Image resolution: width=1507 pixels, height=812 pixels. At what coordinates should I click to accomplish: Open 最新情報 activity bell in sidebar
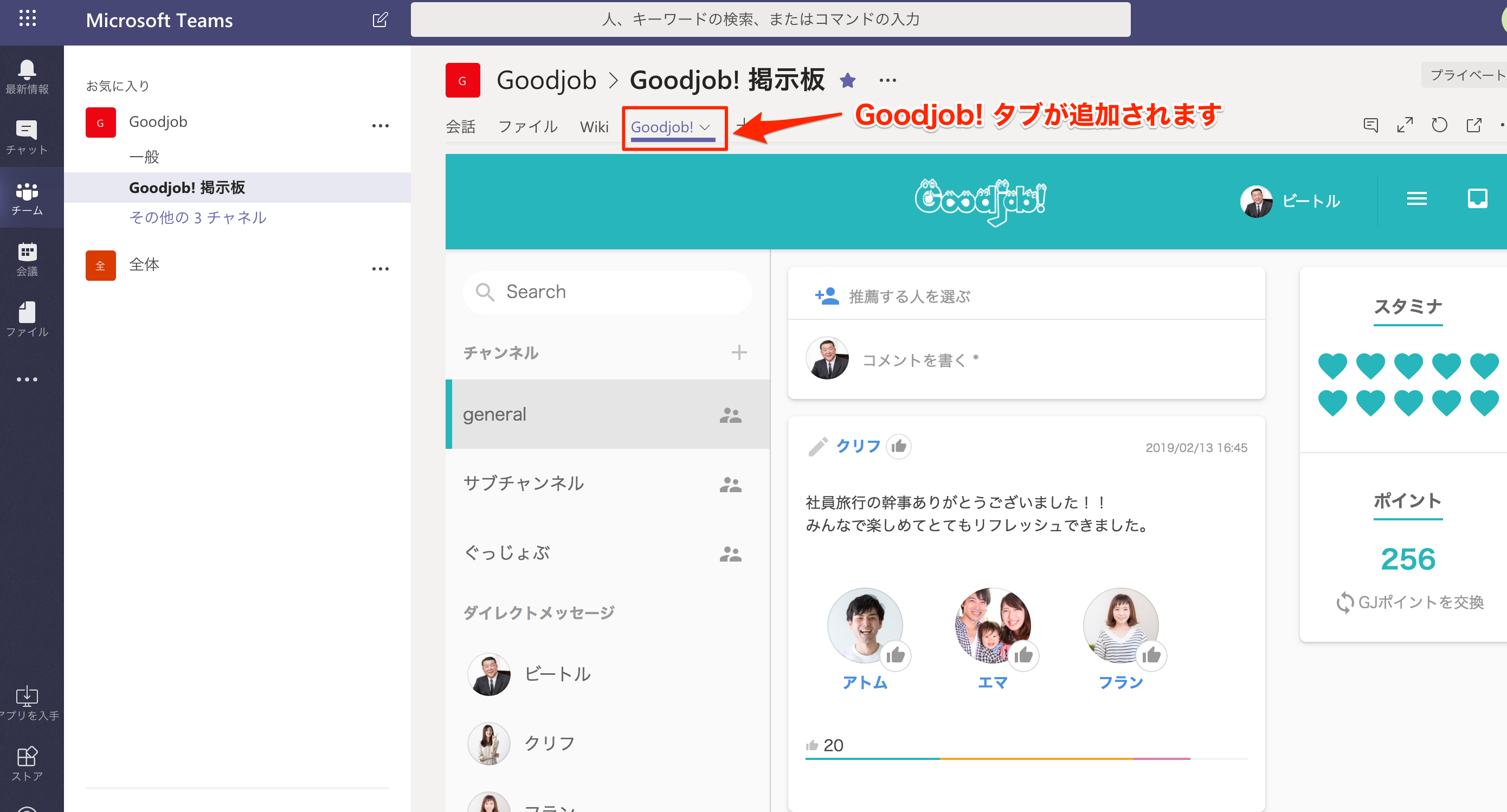point(27,76)
